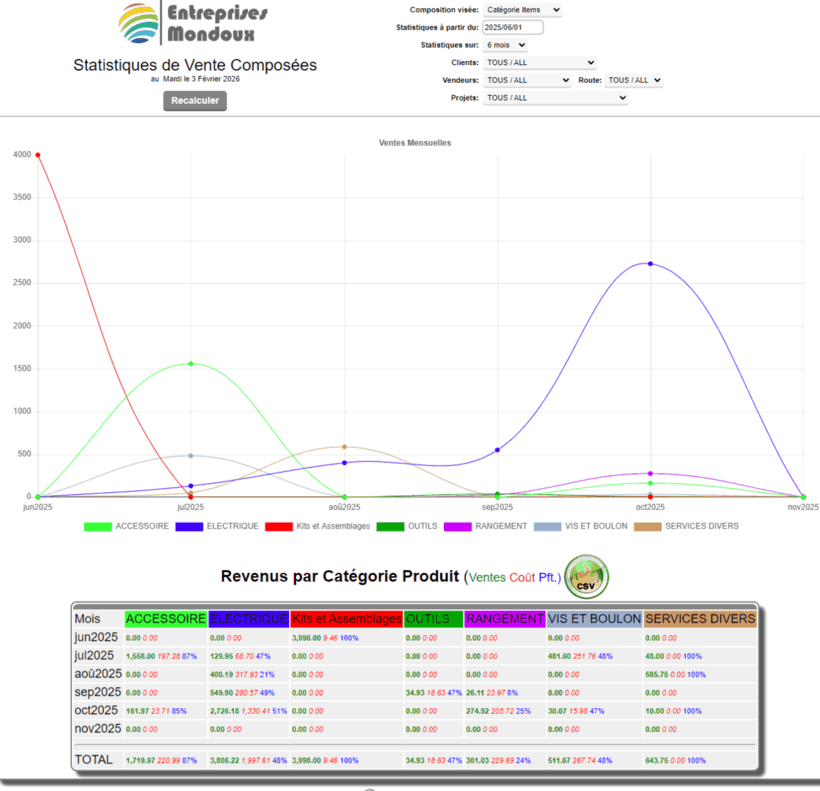Viewport: 820px width, 791px height.
Task: Click the ACCESSOIRE table column header
Action: [166, 619]
